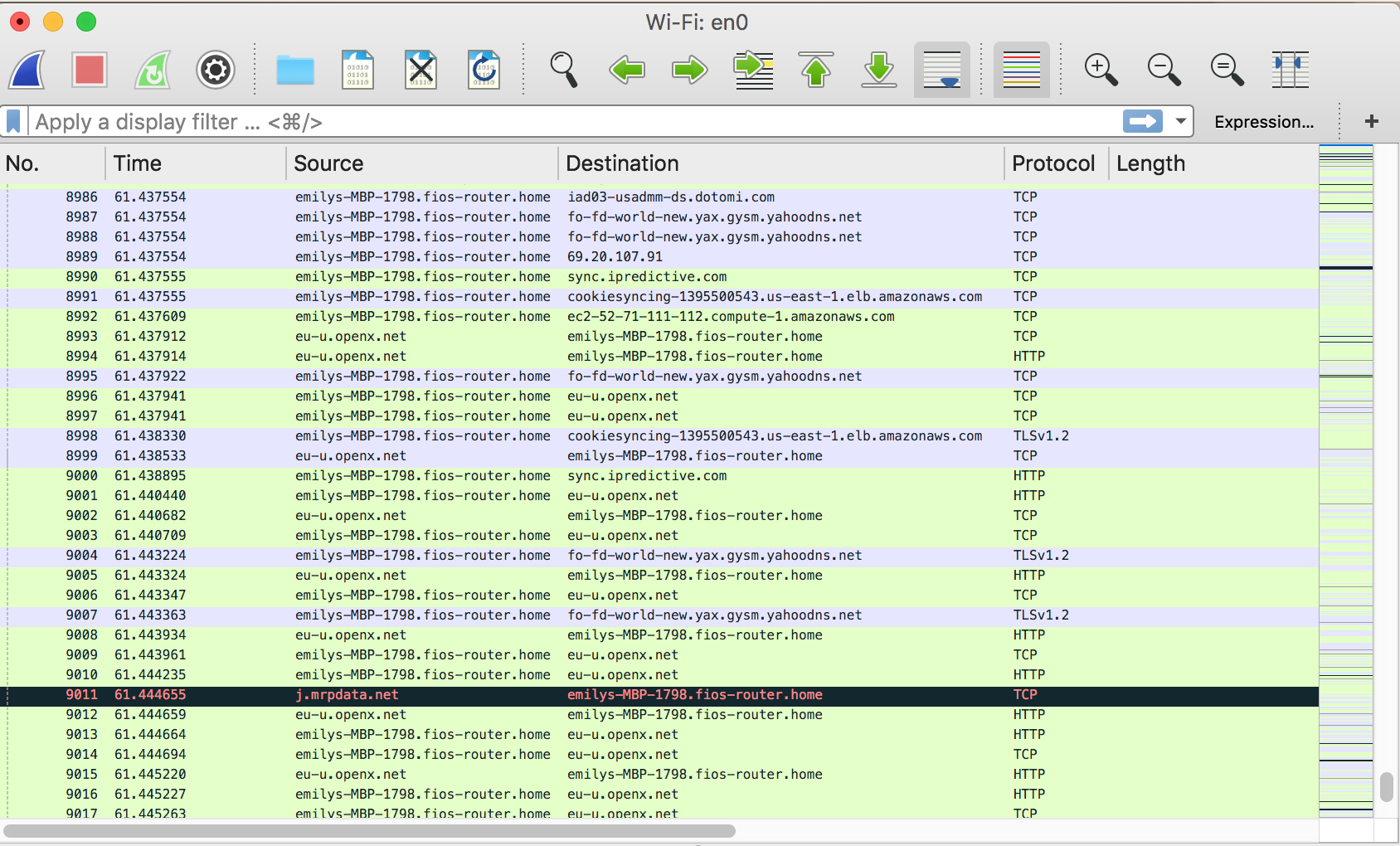Add a new filter button with plus
The width and height of the screenshot is (1400, 846).
(x=1370, y=121)
